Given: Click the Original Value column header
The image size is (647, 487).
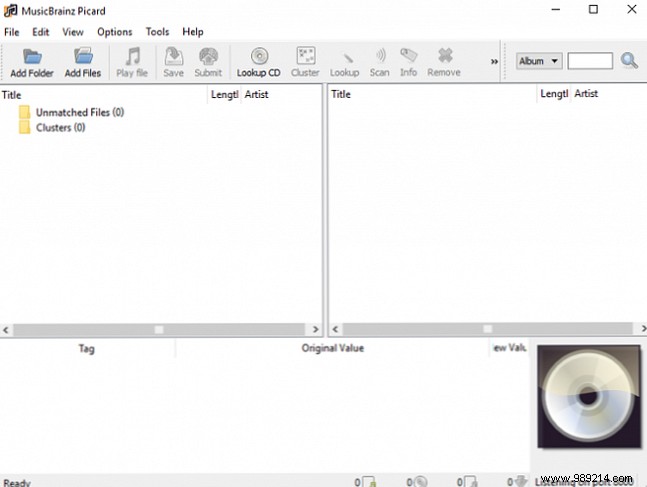Looking at the screenshot, I should tap(332, 348).
